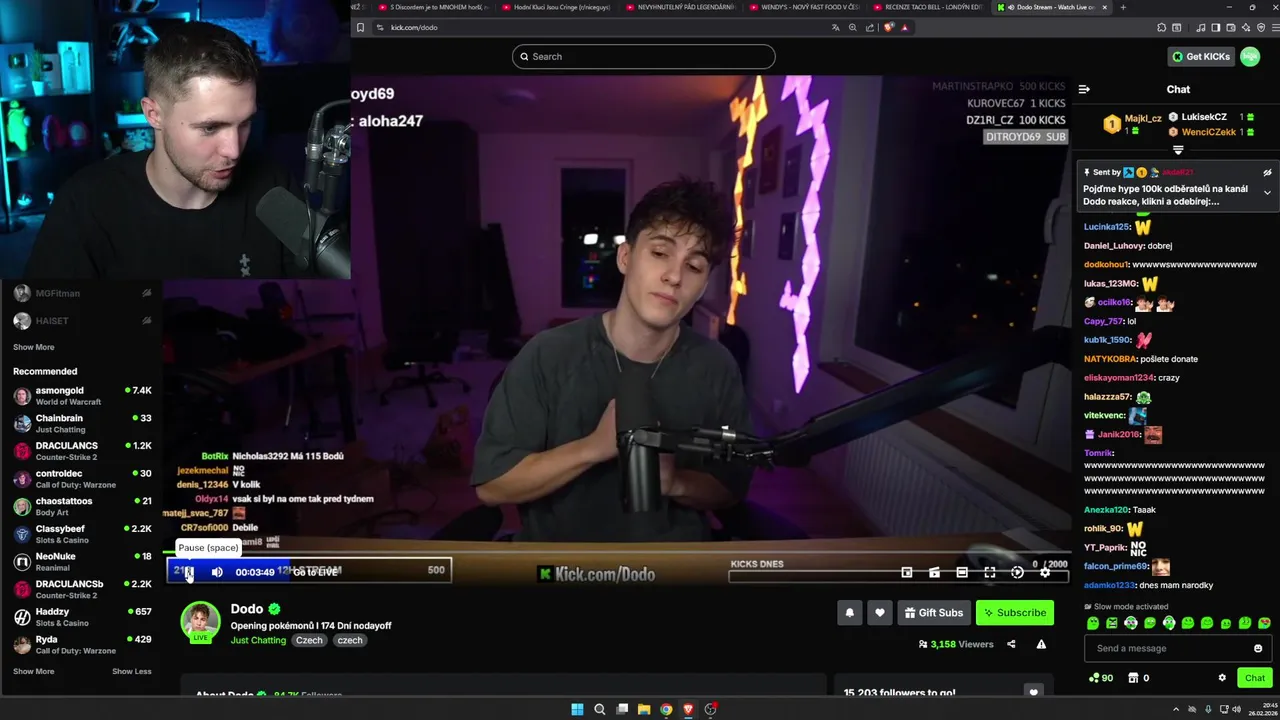Open Haddzy recommended channel
Viewport: 1280px width, 720px height.
click(82, 617)
